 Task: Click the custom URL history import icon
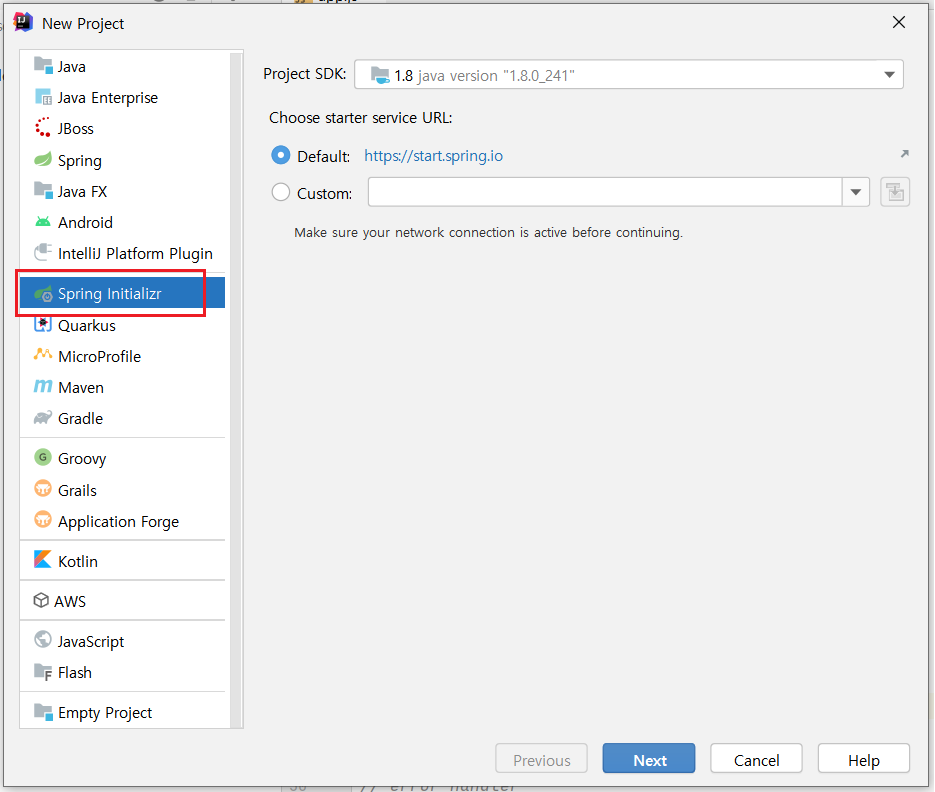895,192
